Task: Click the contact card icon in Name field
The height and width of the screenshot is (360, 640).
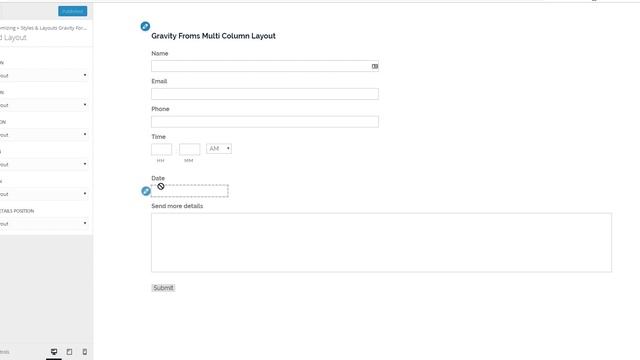Action: 375,66
